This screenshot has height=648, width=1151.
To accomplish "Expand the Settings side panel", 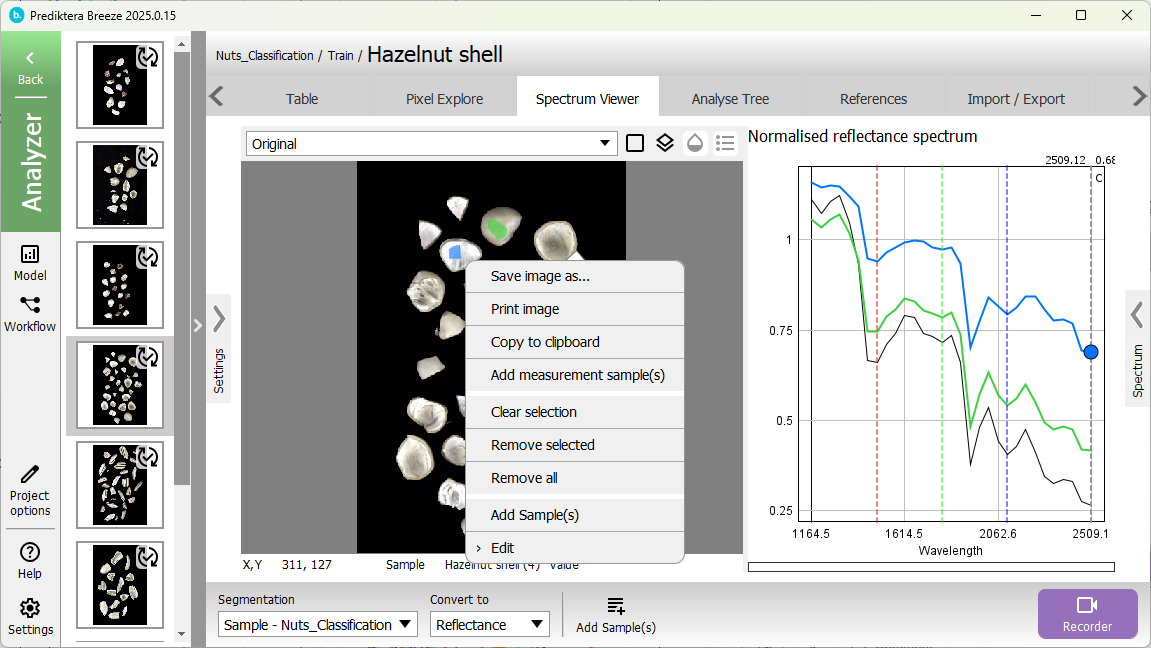I will (219, 348).
